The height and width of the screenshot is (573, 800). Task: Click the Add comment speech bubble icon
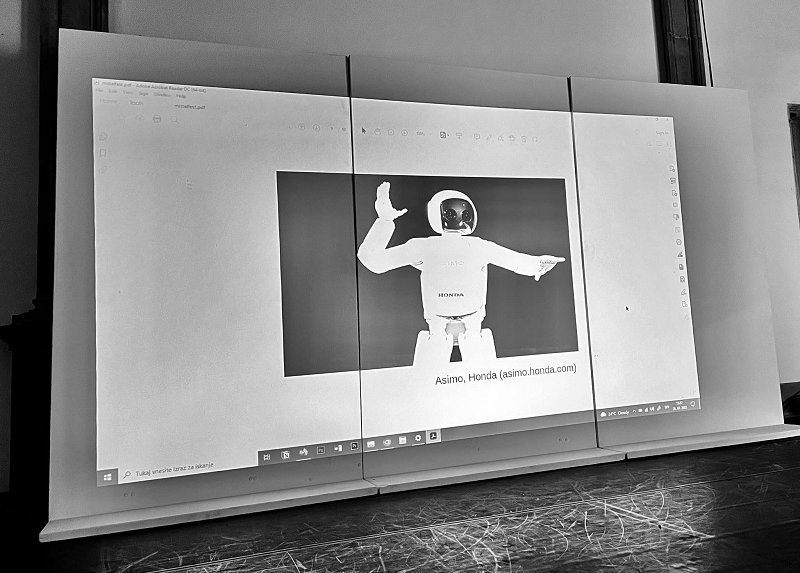pos(477,136)
